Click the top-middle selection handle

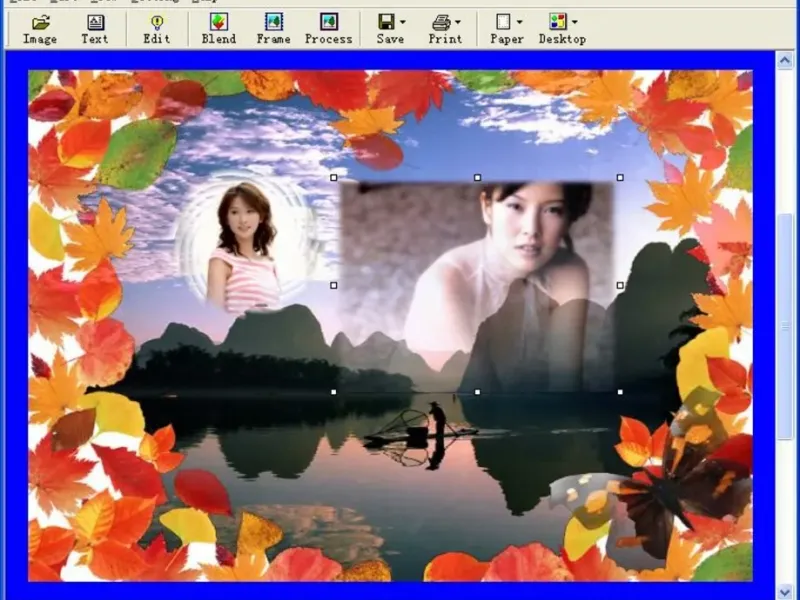tap(478, 178)
